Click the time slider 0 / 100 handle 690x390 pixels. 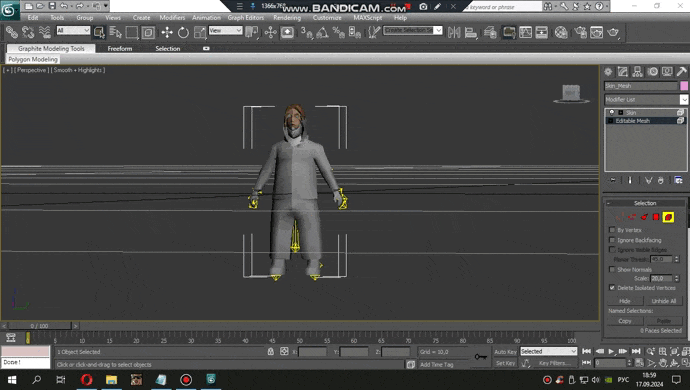pos(40,326)
